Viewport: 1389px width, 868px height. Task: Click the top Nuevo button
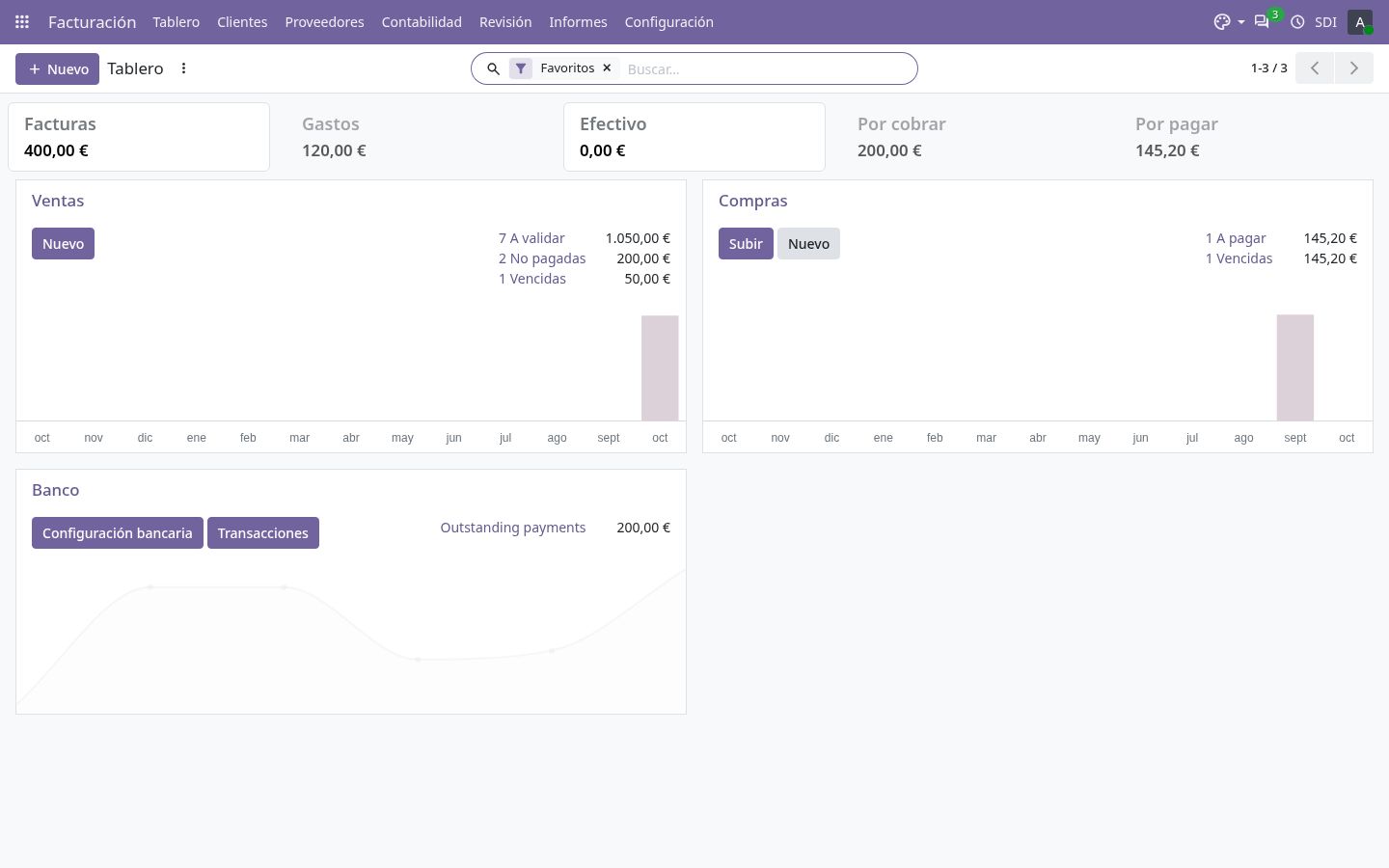pyautogui.click(x=57, y=68)
